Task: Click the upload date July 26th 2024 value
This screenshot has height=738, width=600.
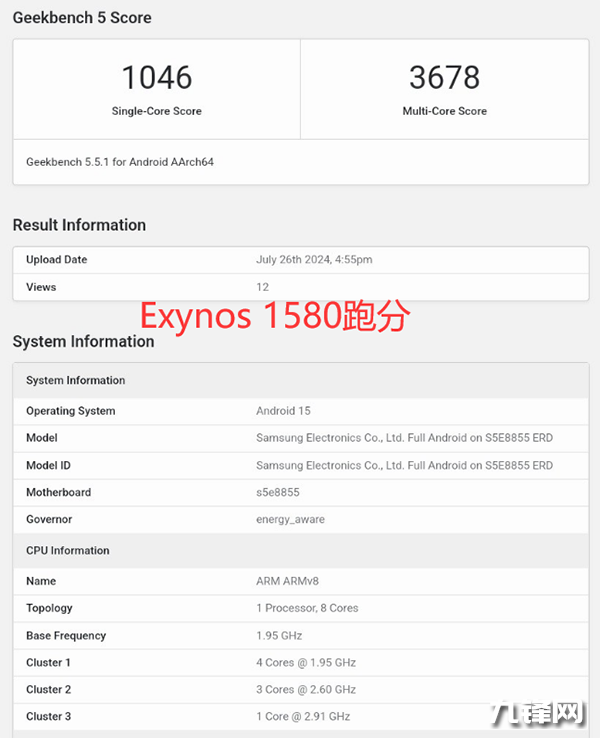Action: (314, 260)
